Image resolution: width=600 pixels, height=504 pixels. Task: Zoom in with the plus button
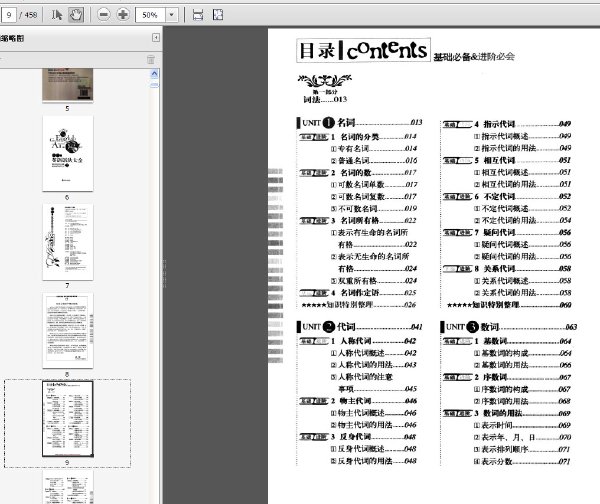123,15
